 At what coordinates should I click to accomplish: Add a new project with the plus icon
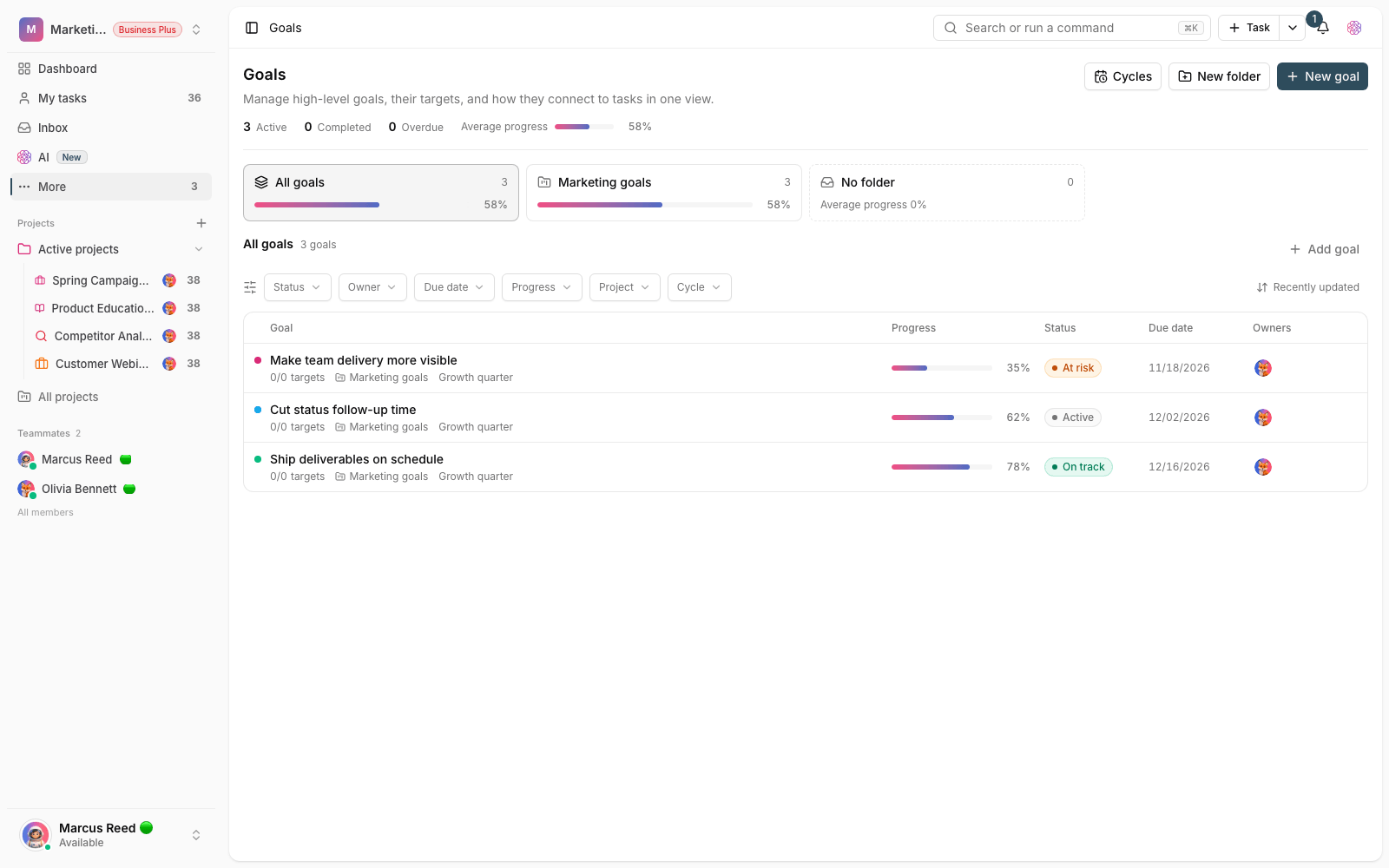[x=201, y=223]
